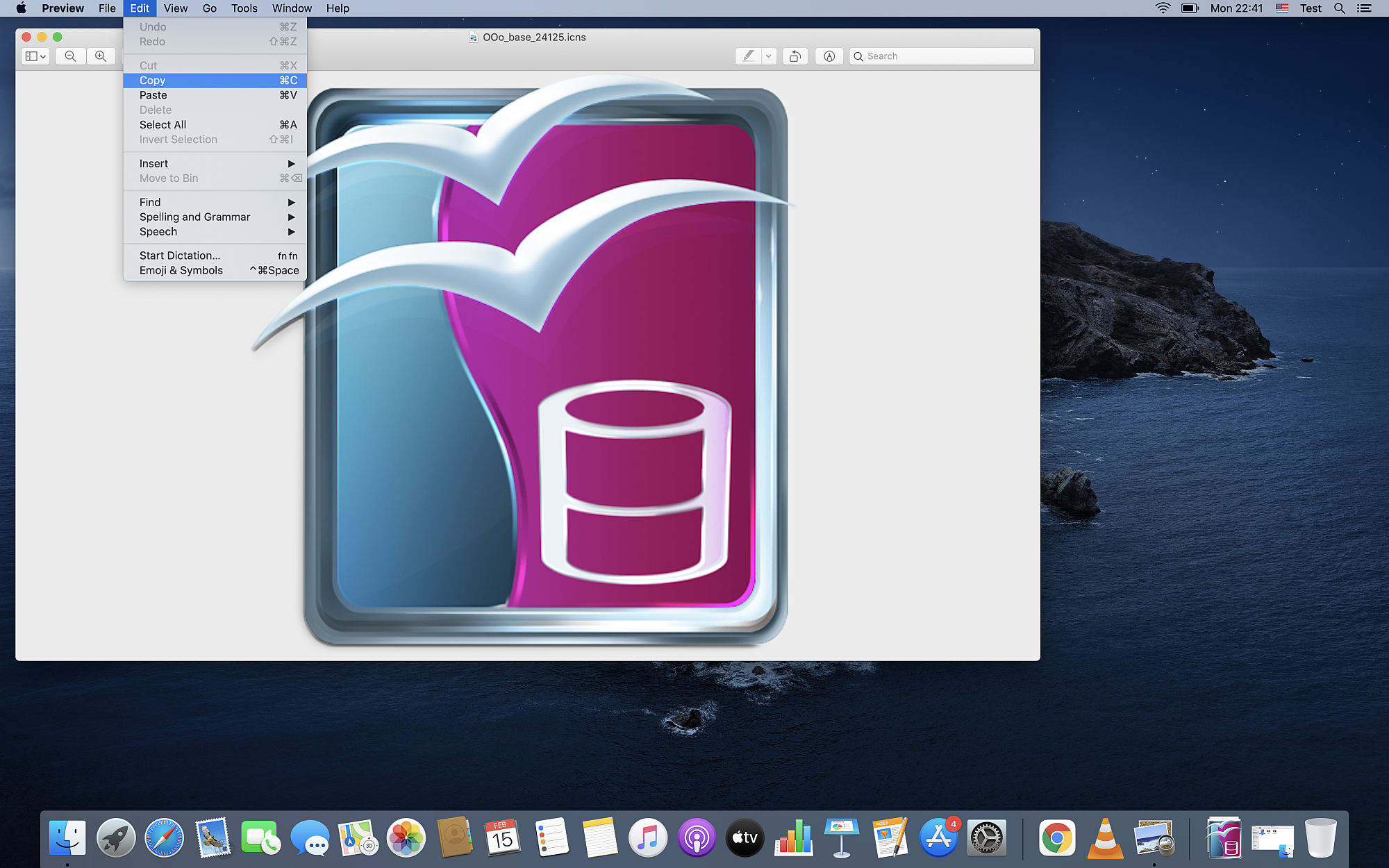This screenshot has height=868, width=1389.
Task: Select Start Dictation… menu entry
Action: 215,256
